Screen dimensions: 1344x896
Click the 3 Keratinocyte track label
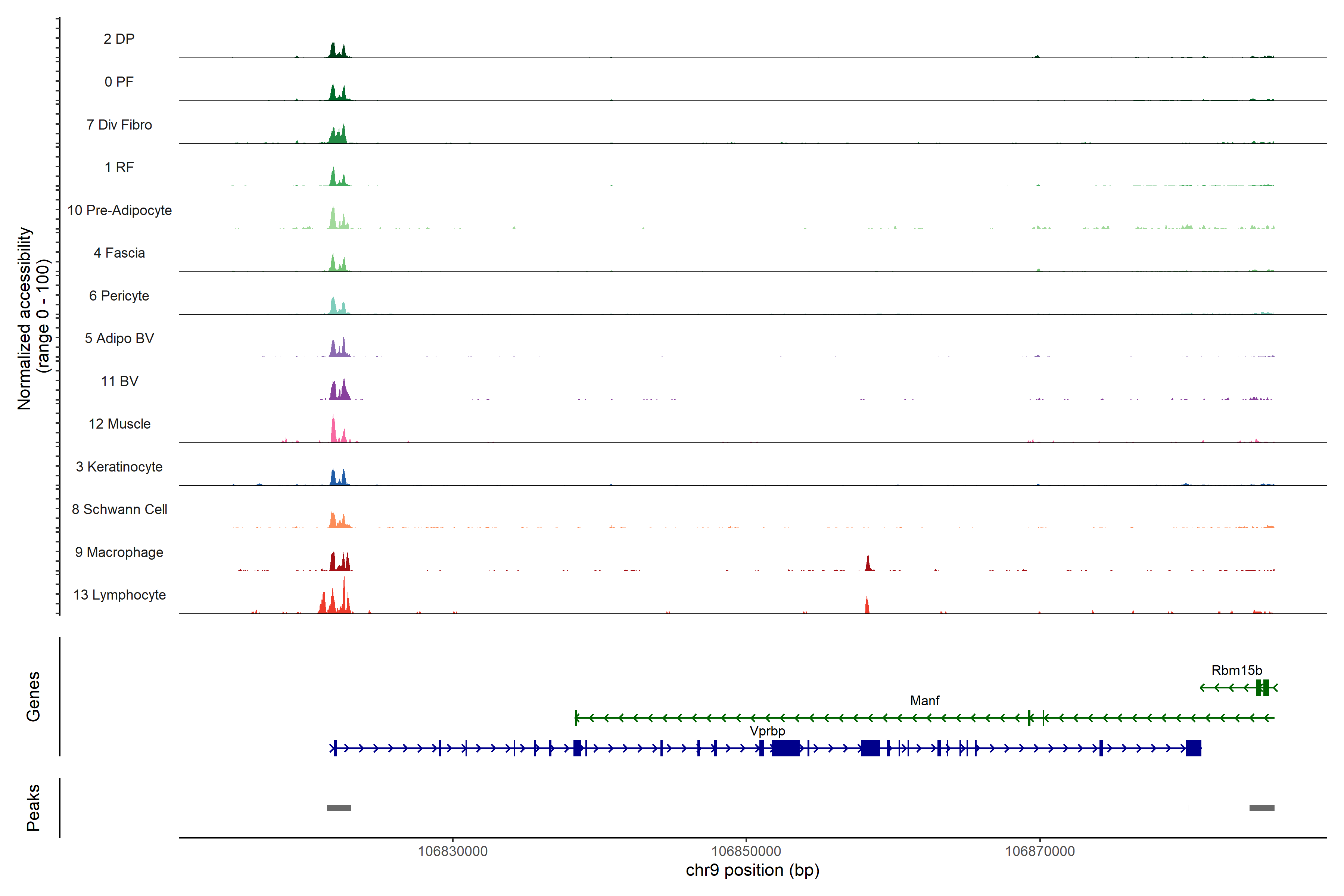[119, 467]
